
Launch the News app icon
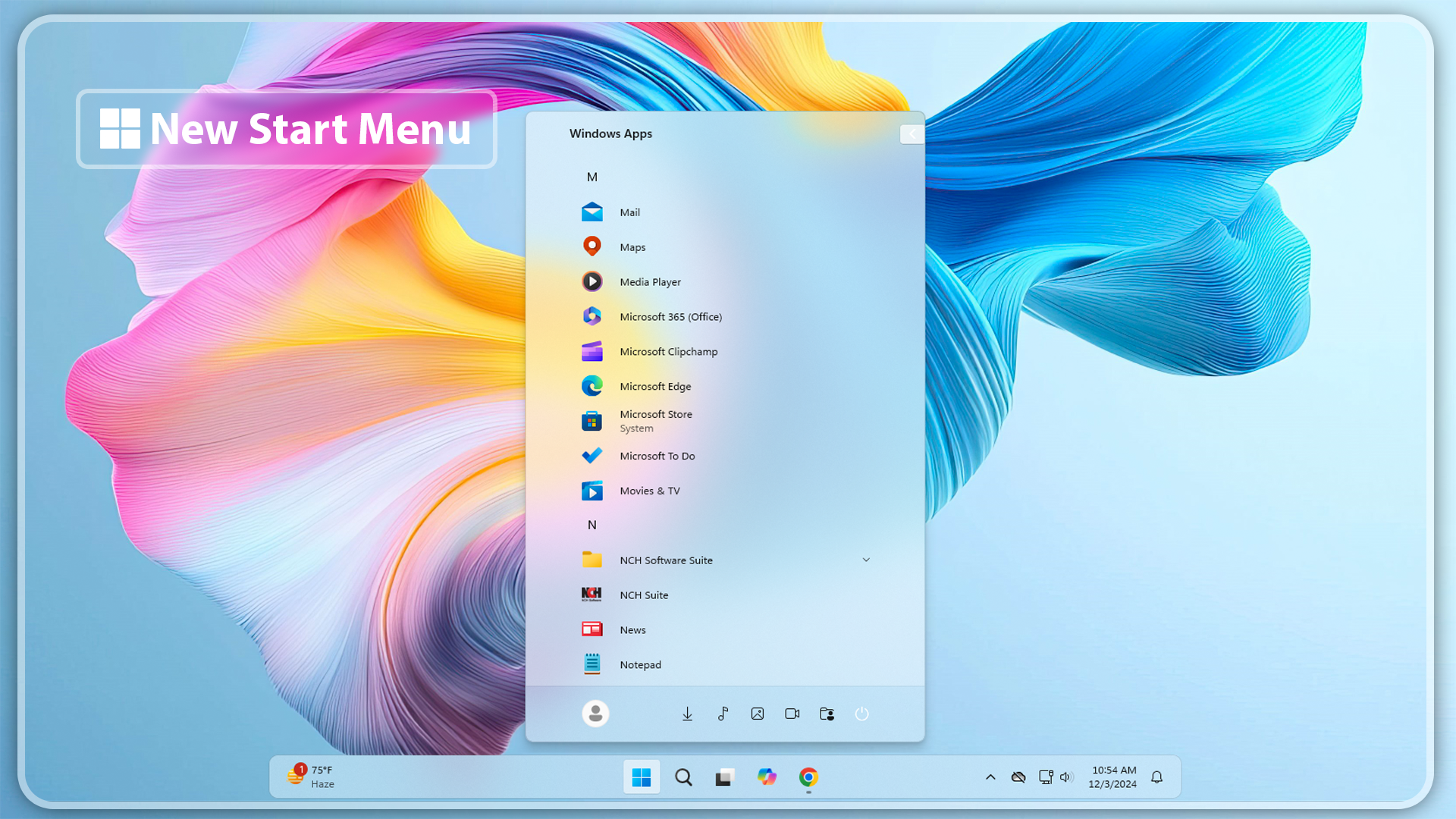(x=591, y=629)
